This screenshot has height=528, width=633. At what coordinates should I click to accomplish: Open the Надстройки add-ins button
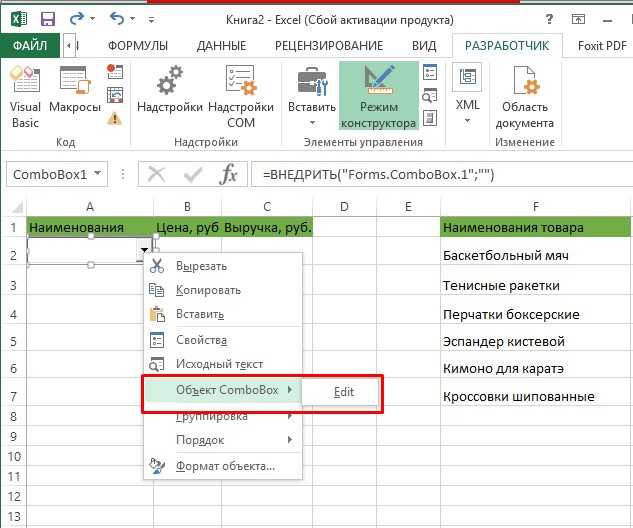tap(170, 90)
